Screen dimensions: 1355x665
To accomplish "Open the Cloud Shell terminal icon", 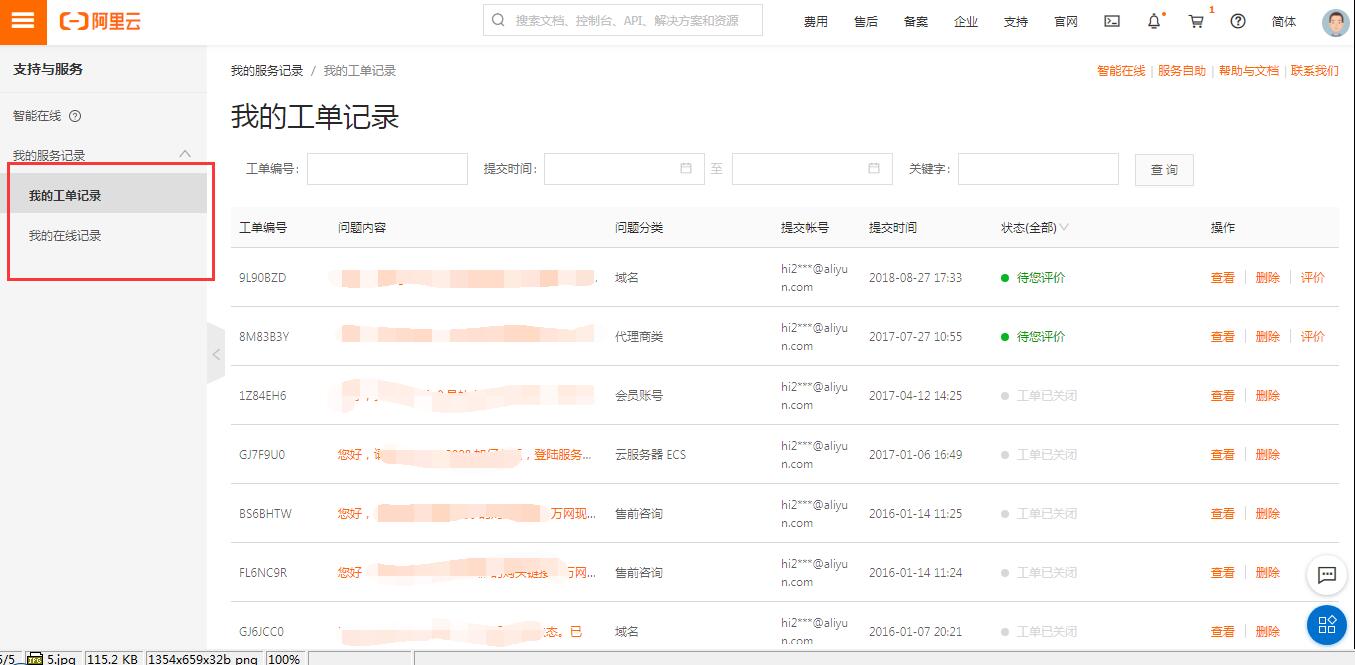I will pyautogui.click(x=1111, y=21).
